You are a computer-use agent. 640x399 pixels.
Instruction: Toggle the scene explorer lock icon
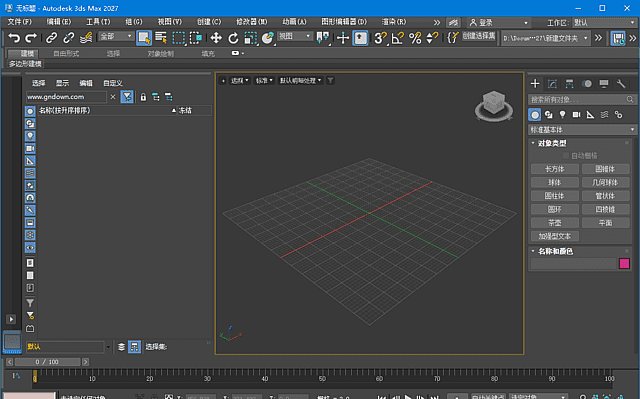point(143,97)
